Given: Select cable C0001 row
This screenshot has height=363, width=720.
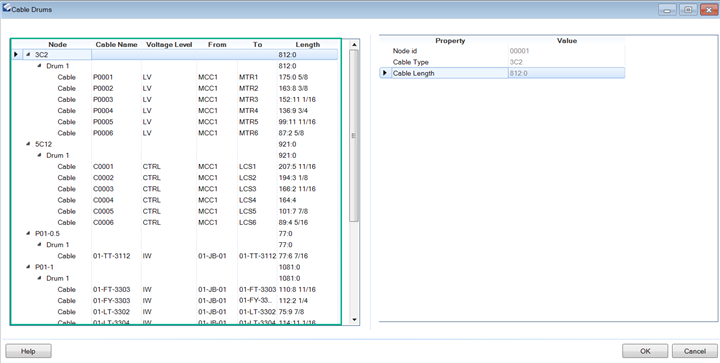Looking at the screenshot, I should tap(180, 167).
